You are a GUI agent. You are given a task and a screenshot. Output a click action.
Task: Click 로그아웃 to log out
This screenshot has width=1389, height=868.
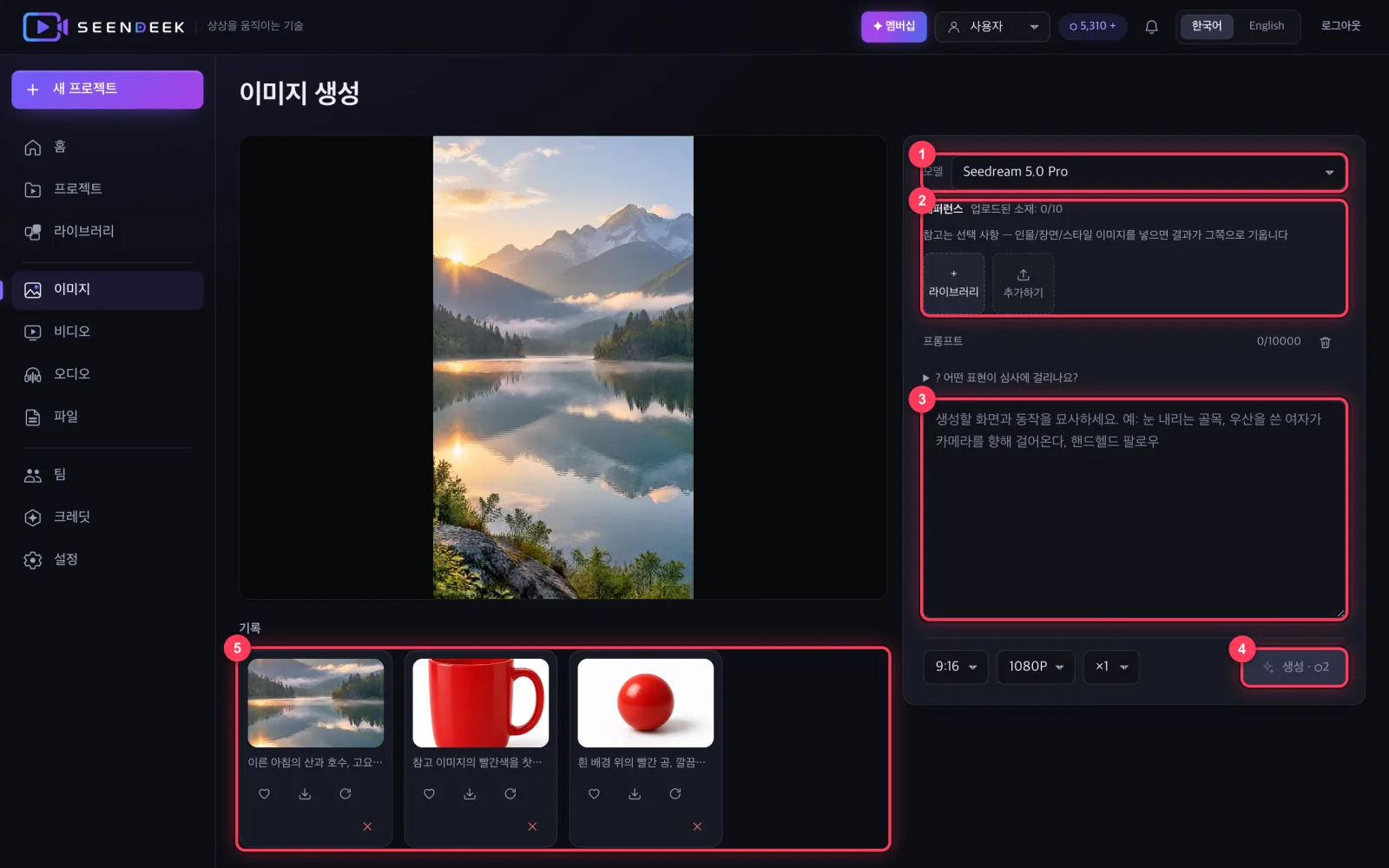pos(1340,26)
